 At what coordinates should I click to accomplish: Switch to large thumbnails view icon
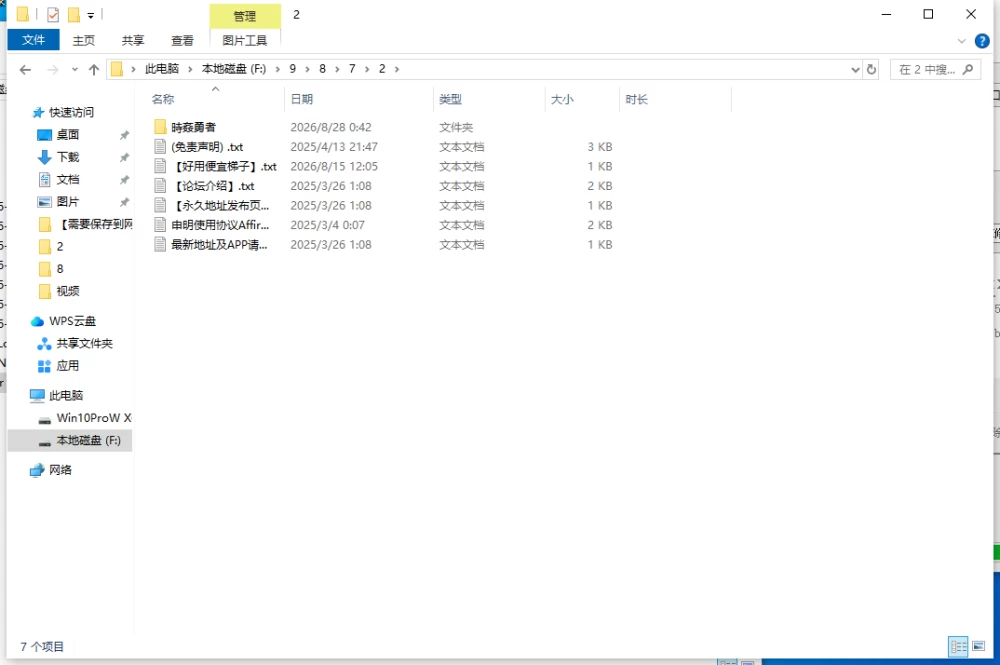point(978,647)
